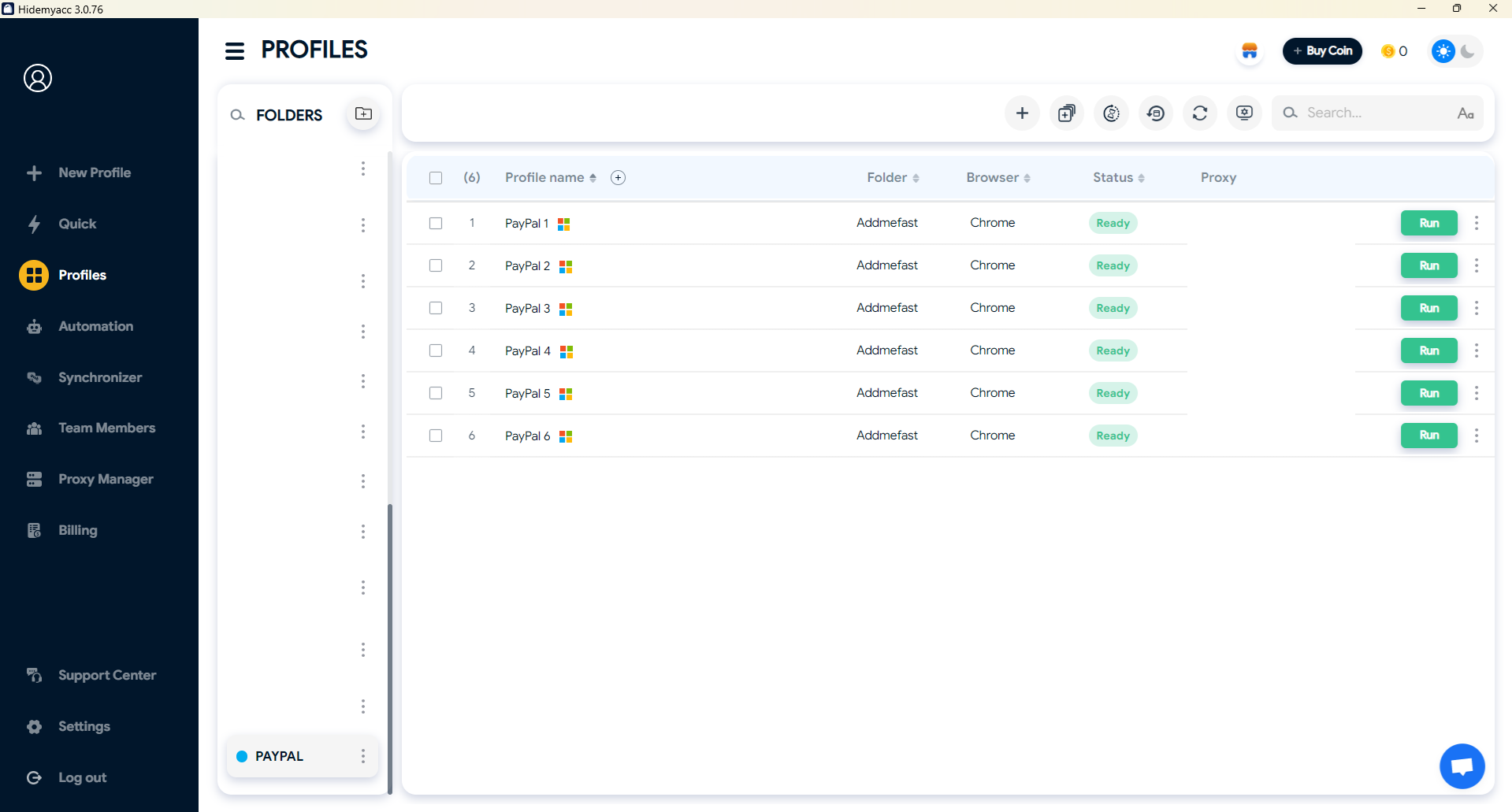Search folders using magnifier icon

click(x=237, y=115)
